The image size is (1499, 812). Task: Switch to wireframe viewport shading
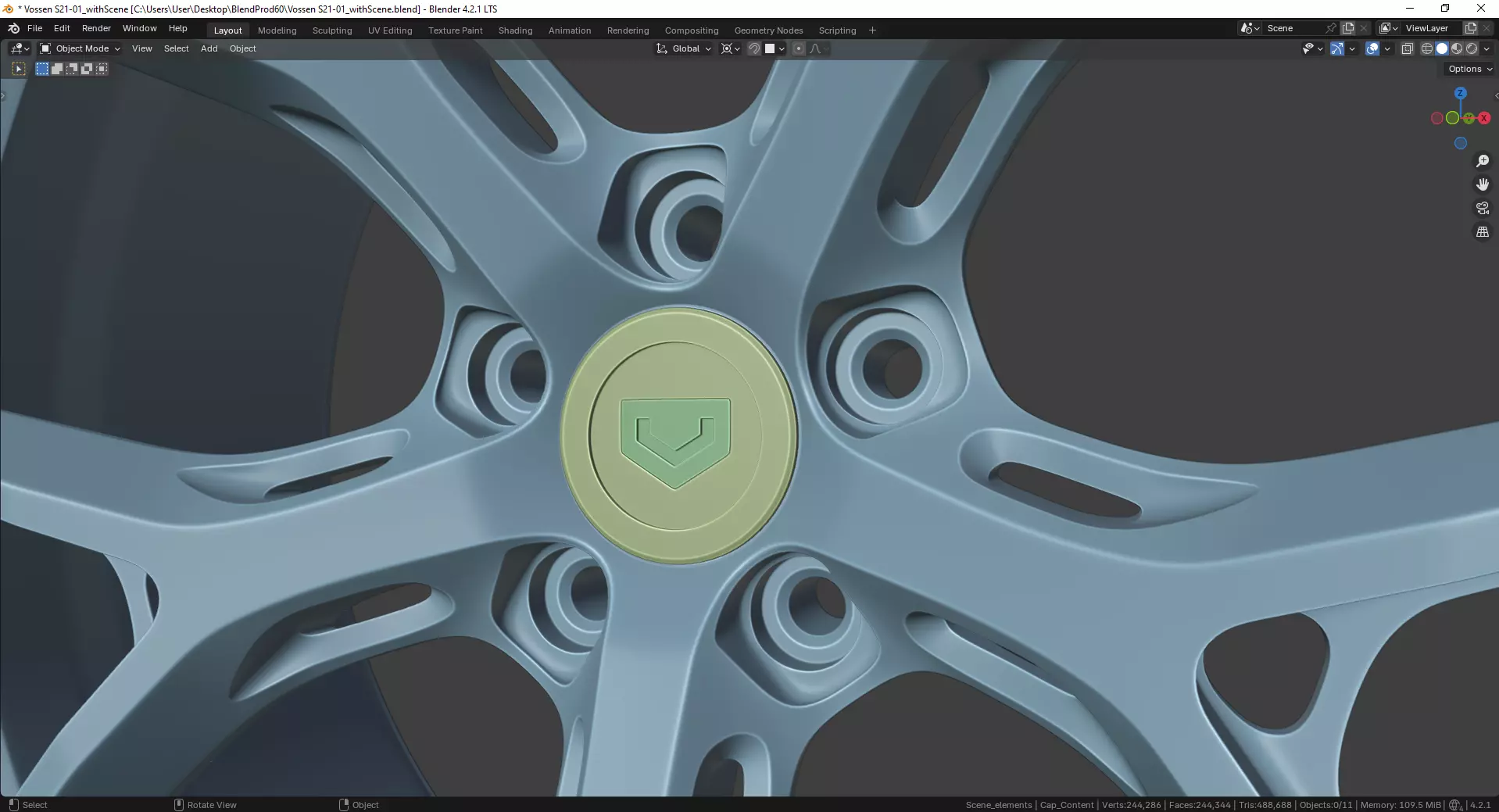[1427, 48]
